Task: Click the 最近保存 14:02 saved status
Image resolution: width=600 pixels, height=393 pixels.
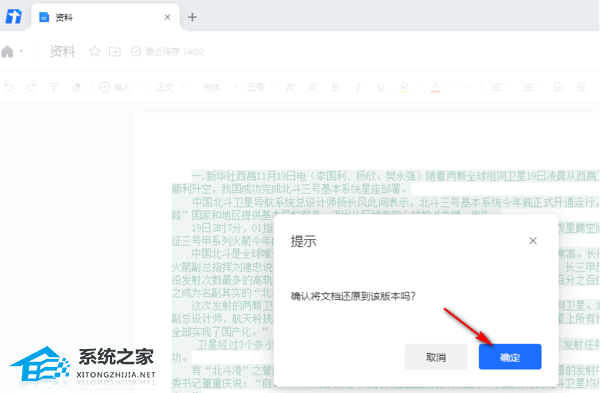Action: (168, 51)
